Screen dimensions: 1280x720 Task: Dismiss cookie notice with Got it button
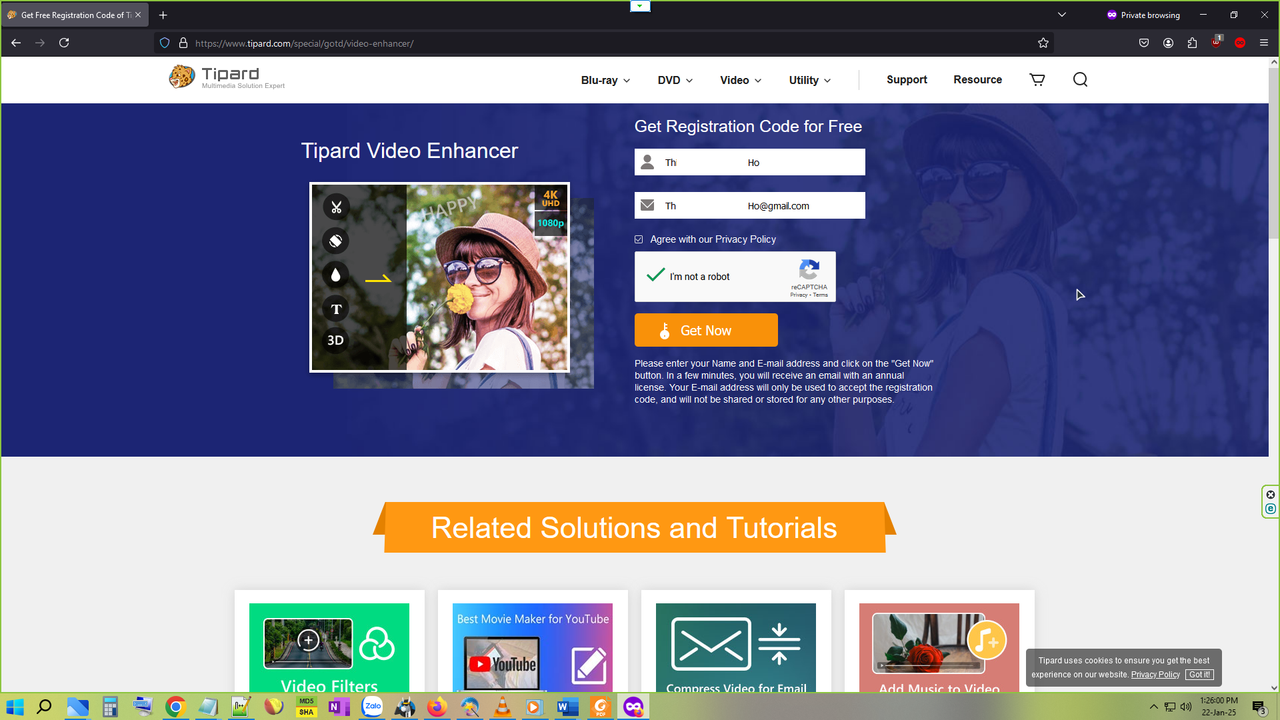[1200, 675]
